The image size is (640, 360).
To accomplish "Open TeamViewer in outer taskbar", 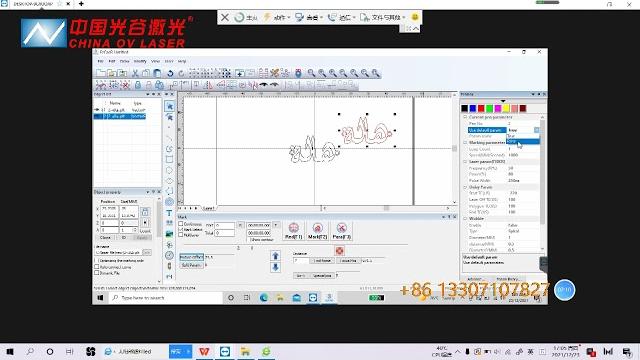I will (x=224, y=351).
